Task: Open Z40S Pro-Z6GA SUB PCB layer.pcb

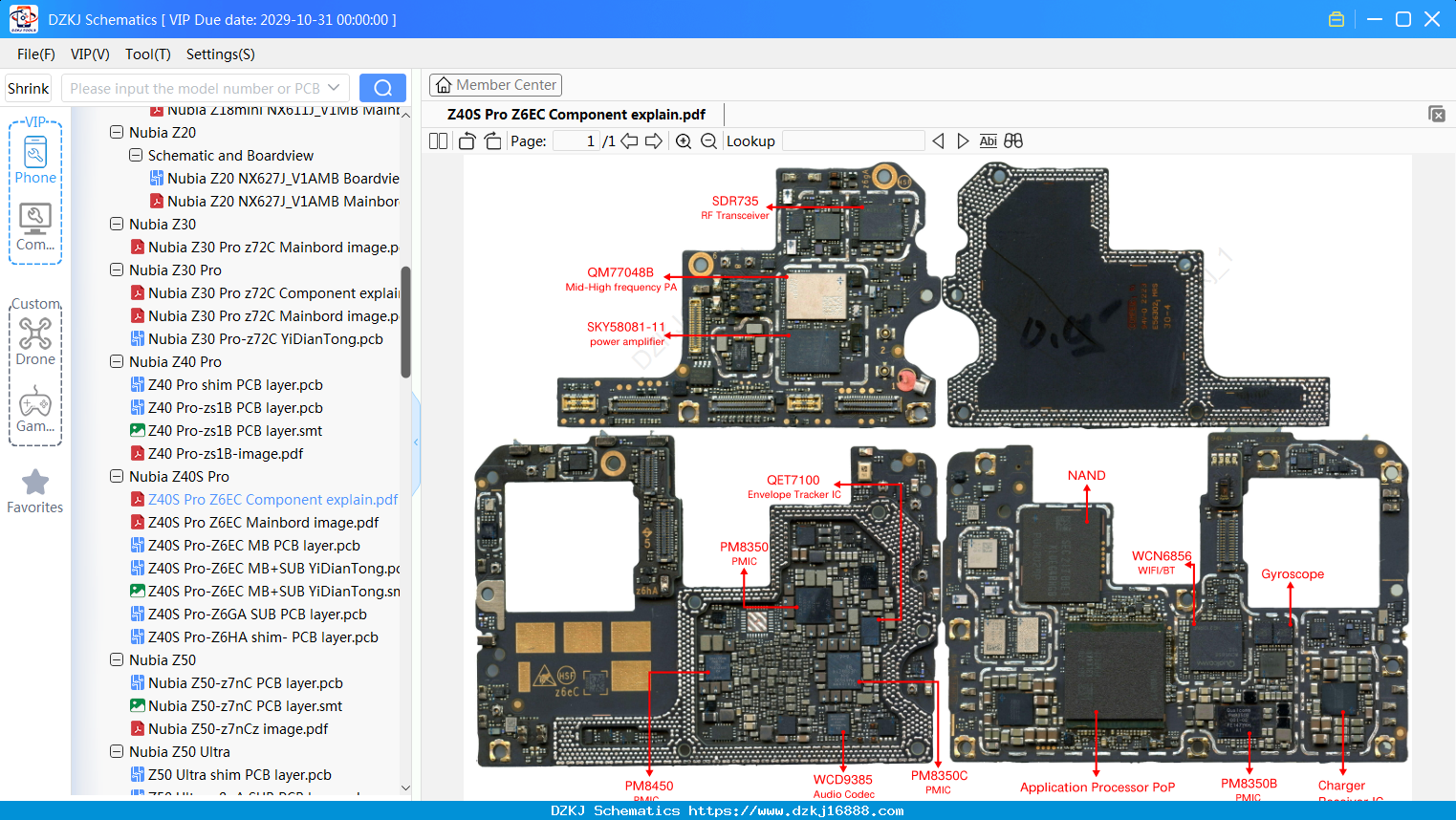Action: (249, 615)
